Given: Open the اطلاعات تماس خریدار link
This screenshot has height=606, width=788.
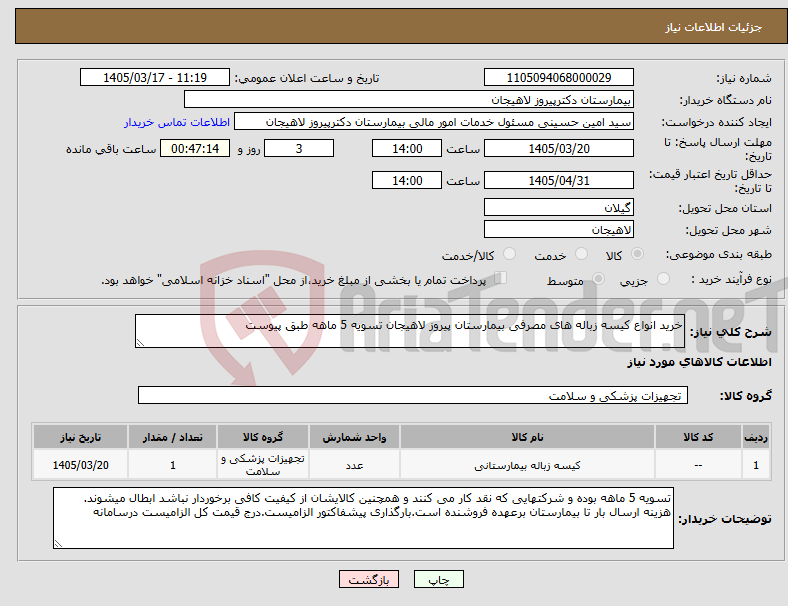Looking at the screenshot, I should pos(177,122).
